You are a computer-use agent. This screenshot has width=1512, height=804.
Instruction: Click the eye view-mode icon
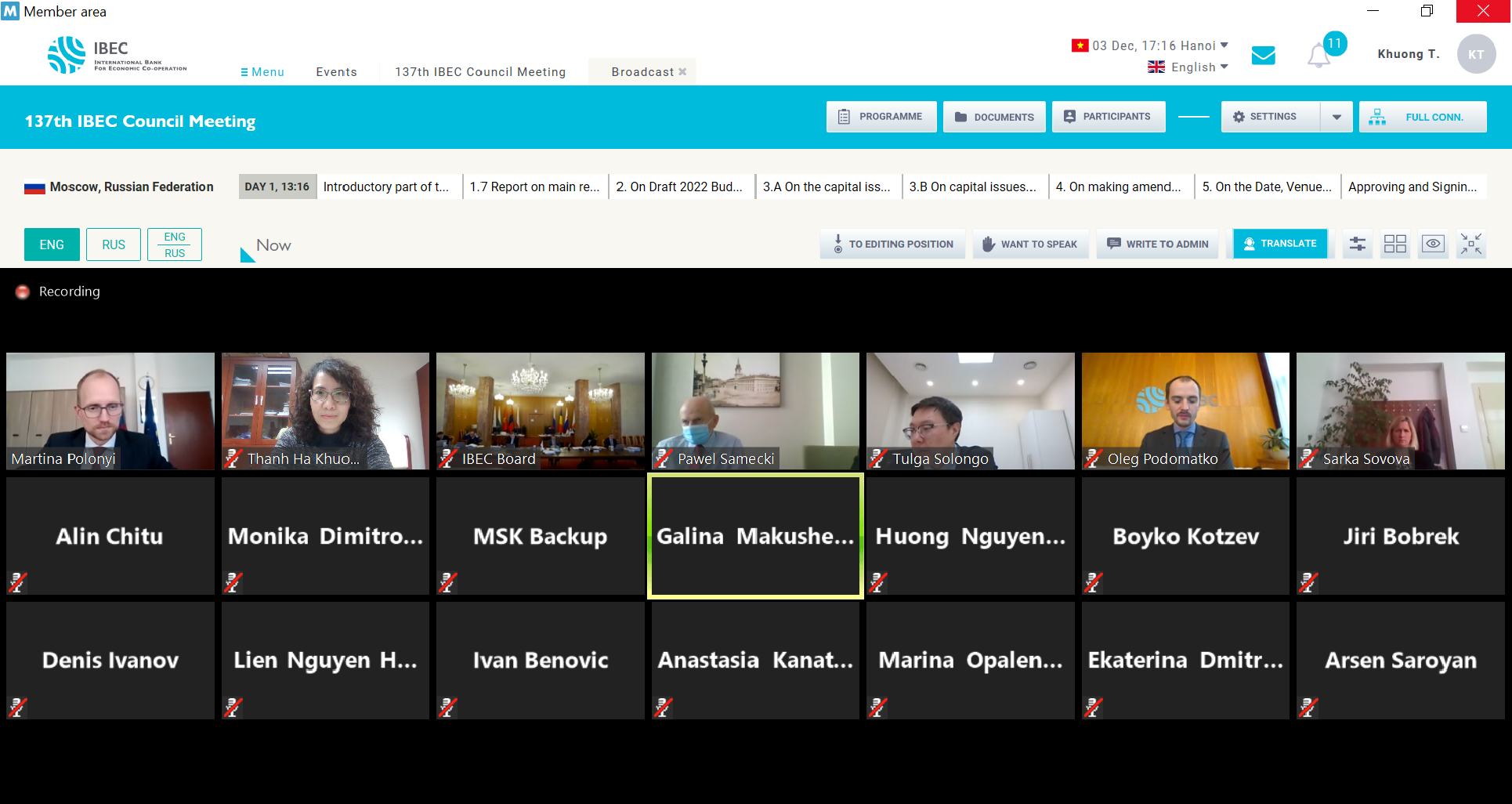click(x=1433, y=244)
